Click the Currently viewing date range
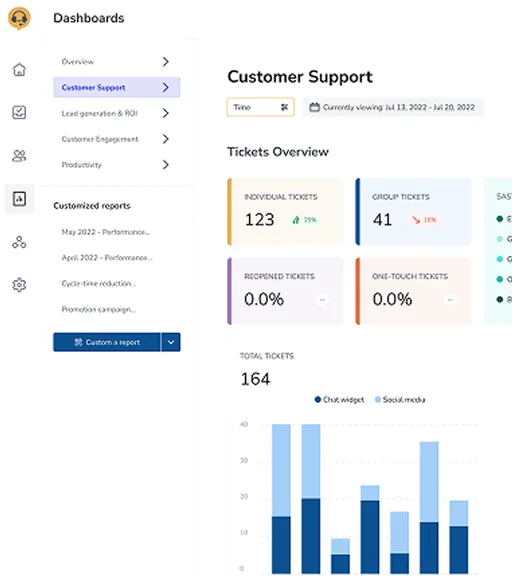Image resolution: width=512 pixels, height=578 pixels. point(393,107)
